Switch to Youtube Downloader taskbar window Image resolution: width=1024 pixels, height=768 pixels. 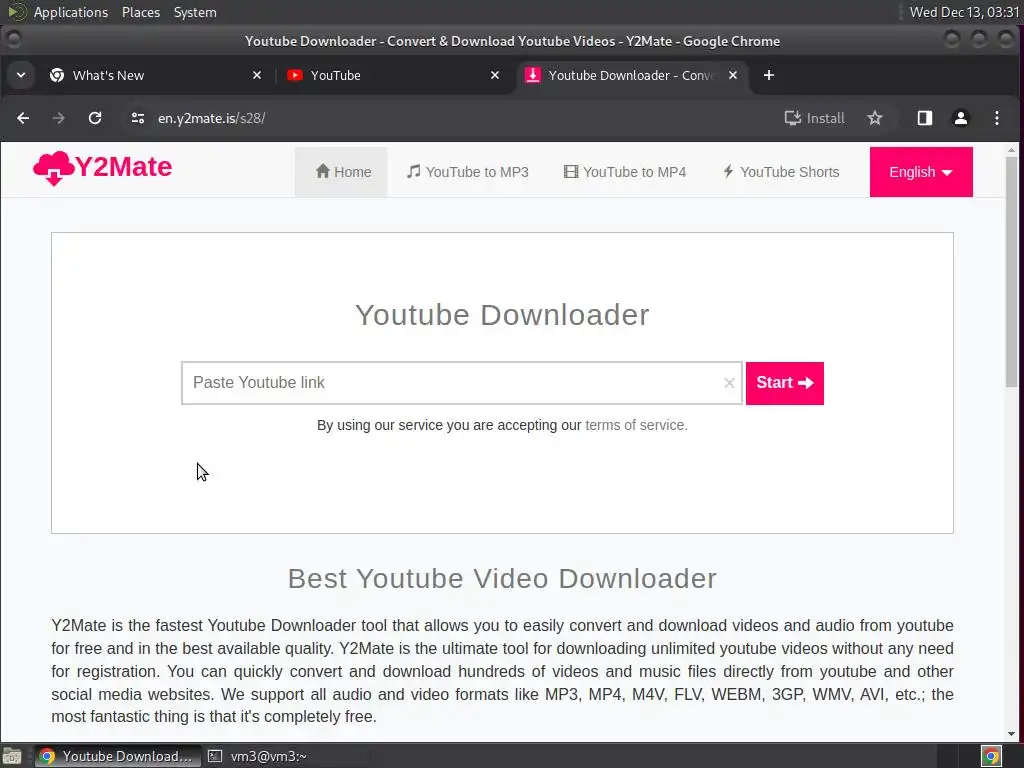coord(118,756)
